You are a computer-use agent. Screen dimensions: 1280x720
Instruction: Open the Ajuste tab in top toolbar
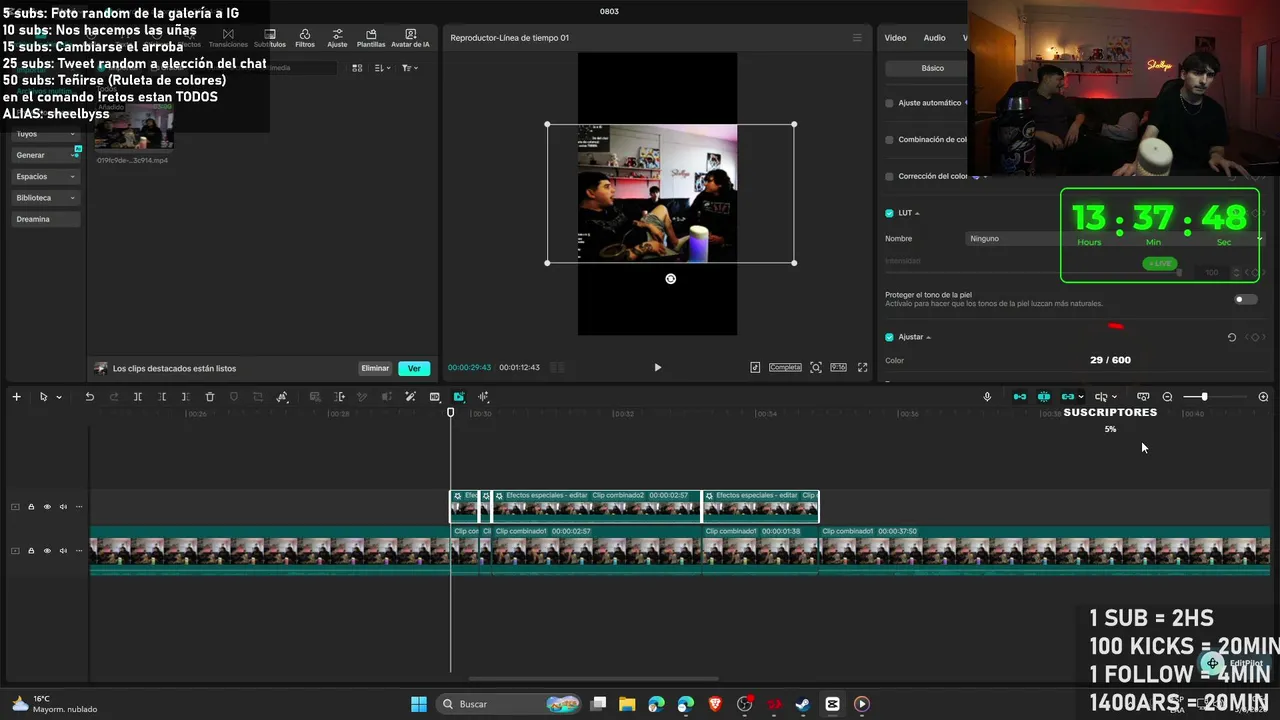pyautogui.click(x=337, y=38)
